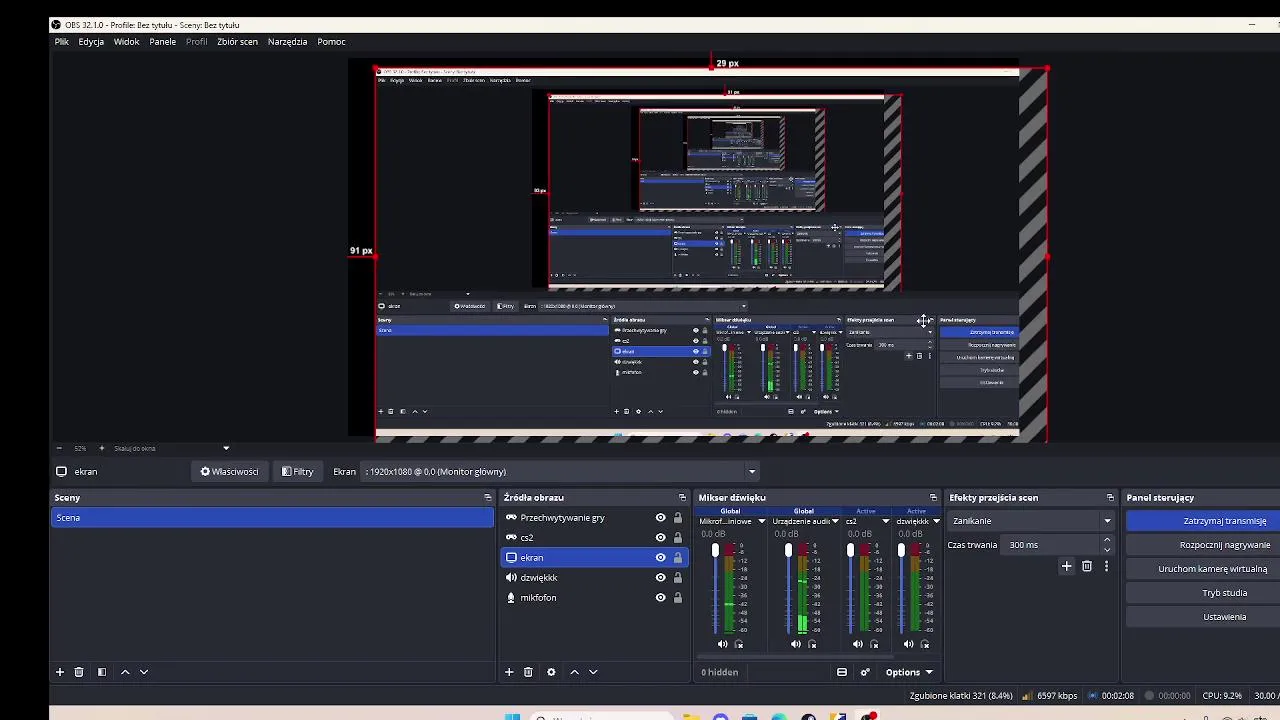Hide the mikfofon source eye icon
This screenshot has width=1280, height=720.
coord(660,598)
